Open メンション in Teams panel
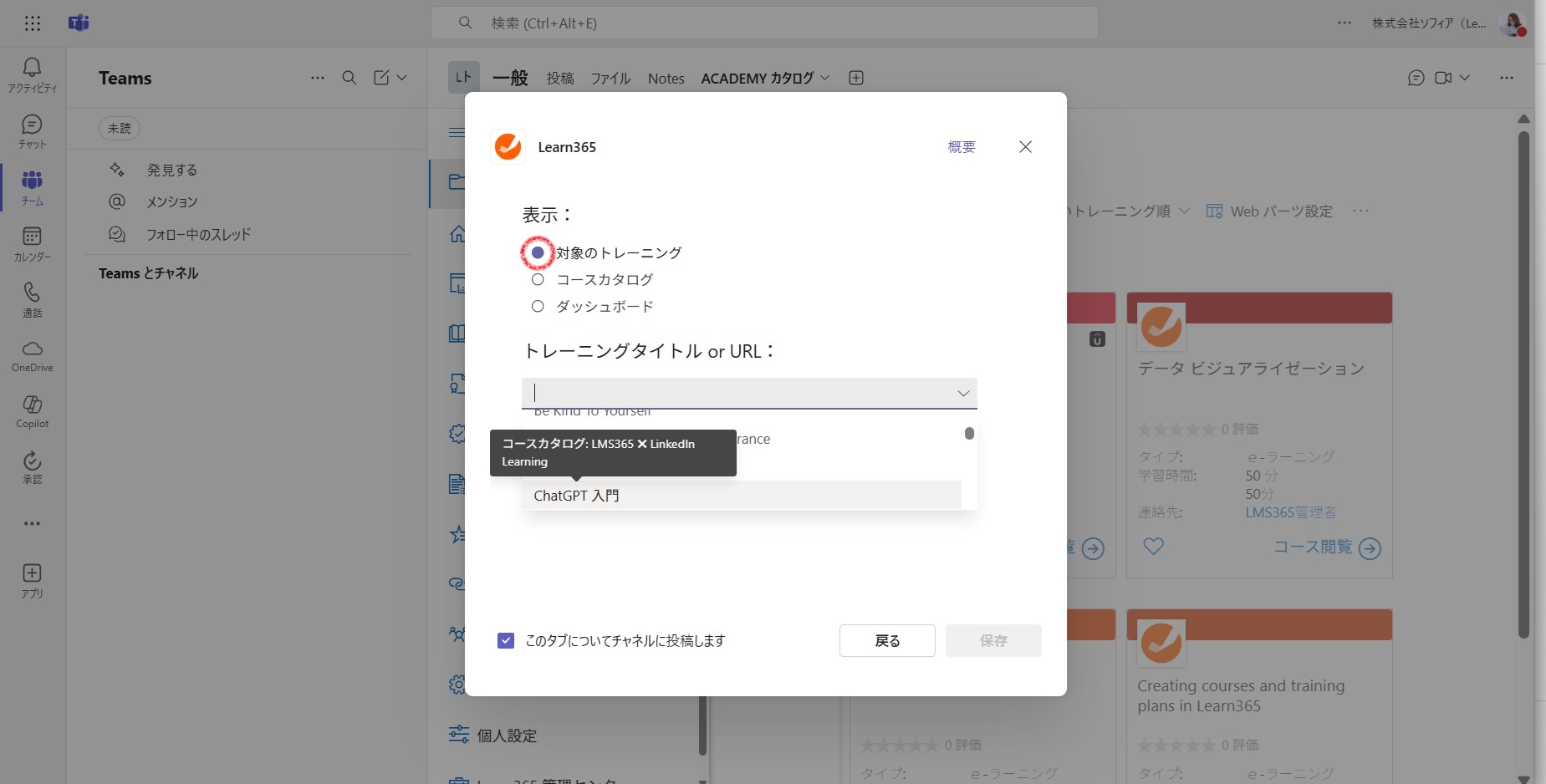Screen dimensions: 1546x784 [172, 201]
